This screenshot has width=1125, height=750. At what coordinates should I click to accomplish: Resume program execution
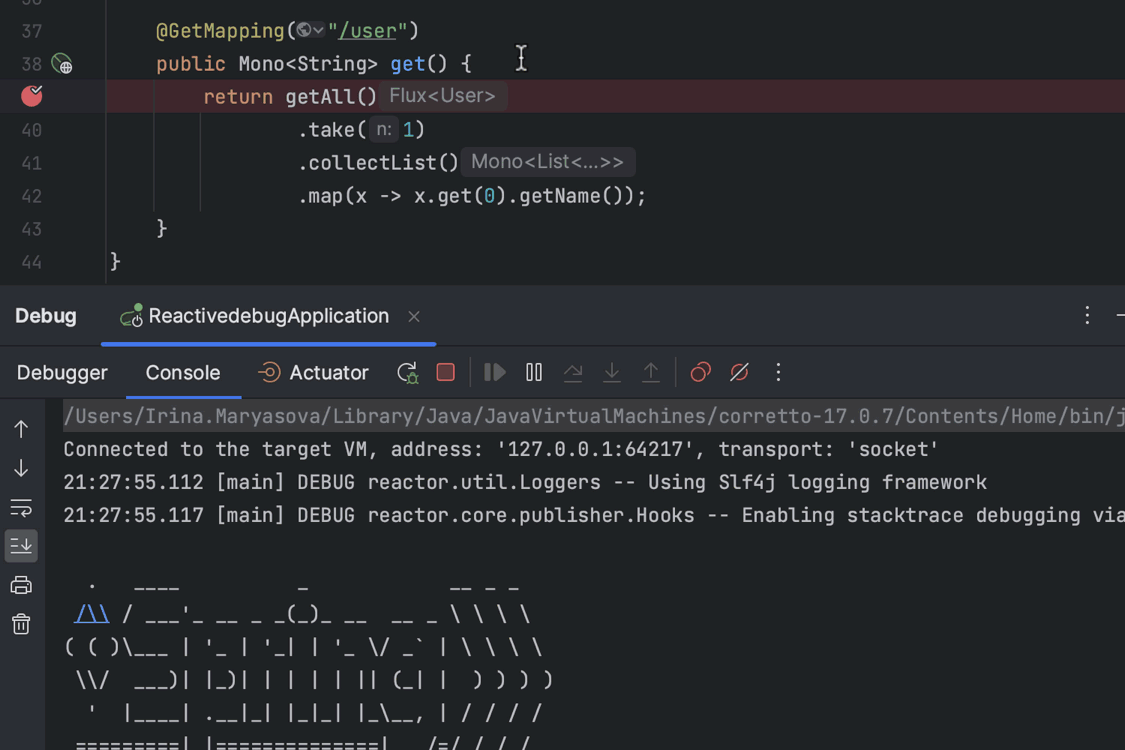494,372
